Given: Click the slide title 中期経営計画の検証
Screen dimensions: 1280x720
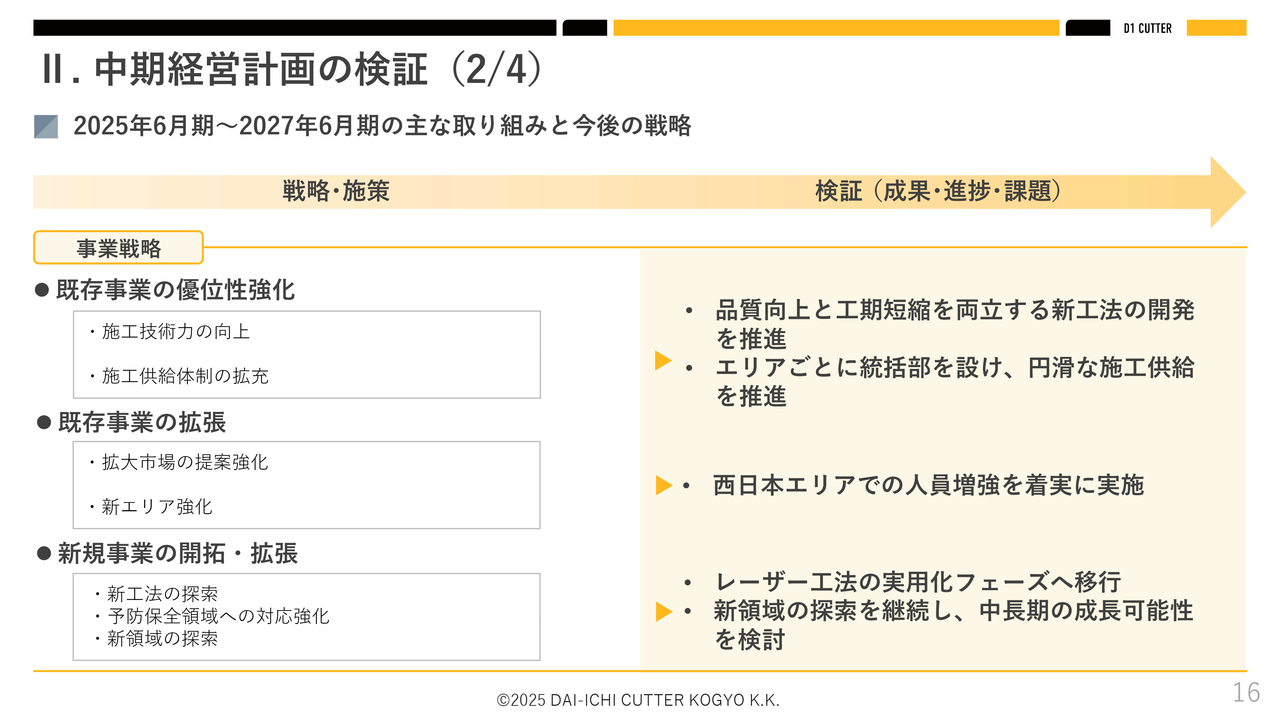Looking at the screenshot, I should 264,70.
